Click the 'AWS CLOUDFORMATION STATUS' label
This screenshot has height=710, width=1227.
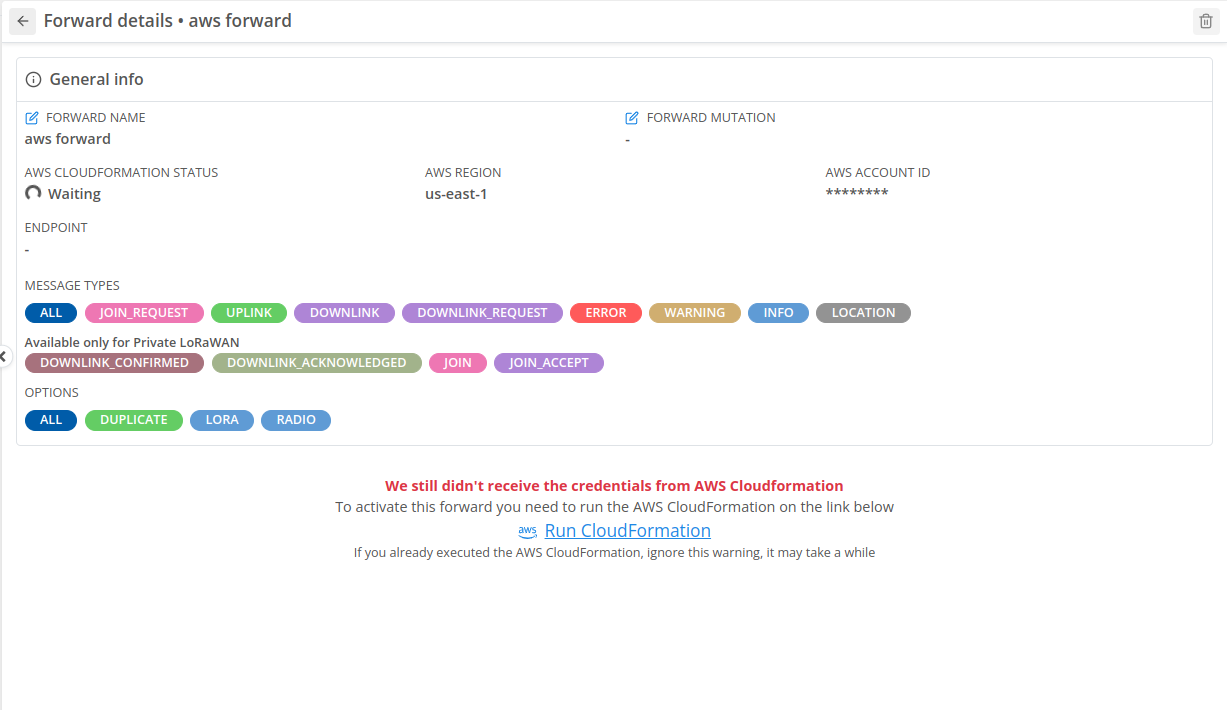point(121,173)
